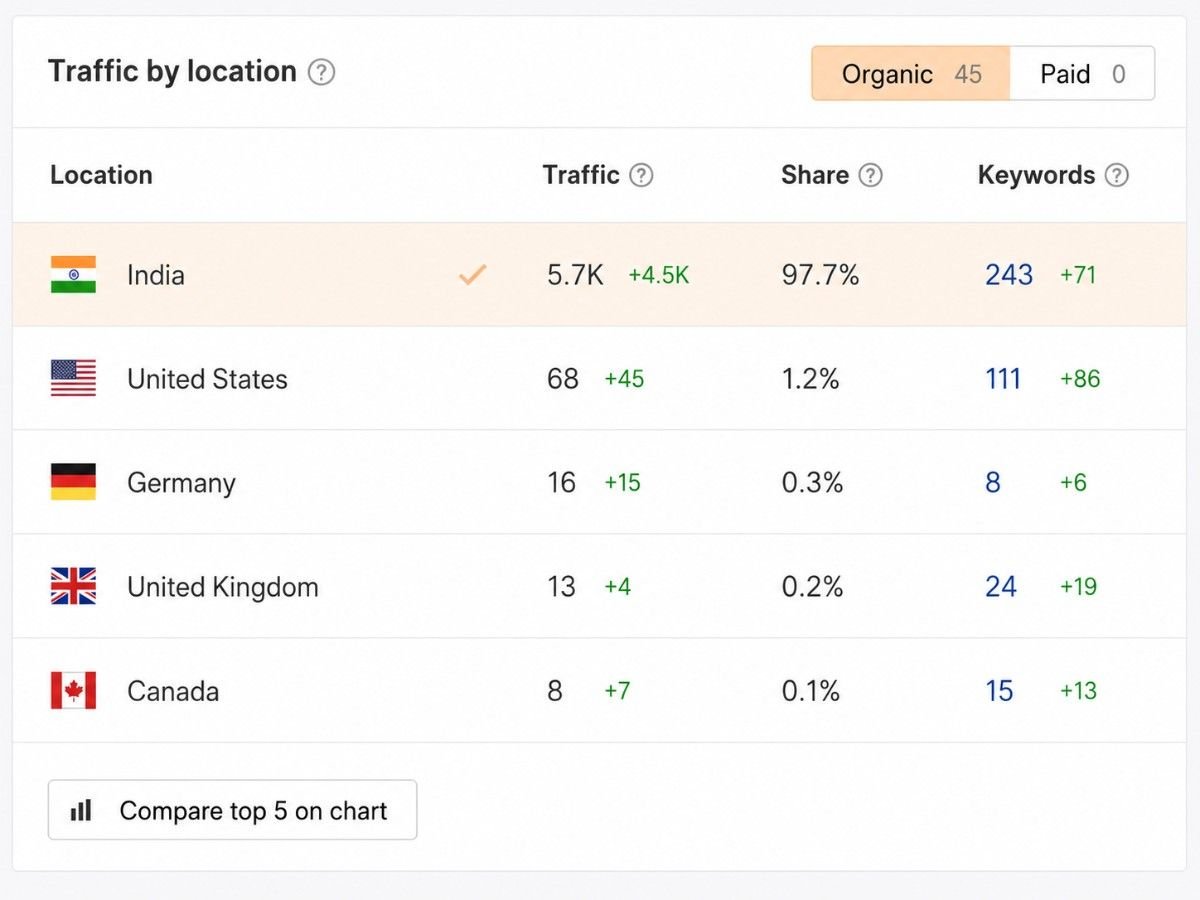Open help icon next to Share column
The width and height of the screenshot is (1200, 900).
coord(871,175)
